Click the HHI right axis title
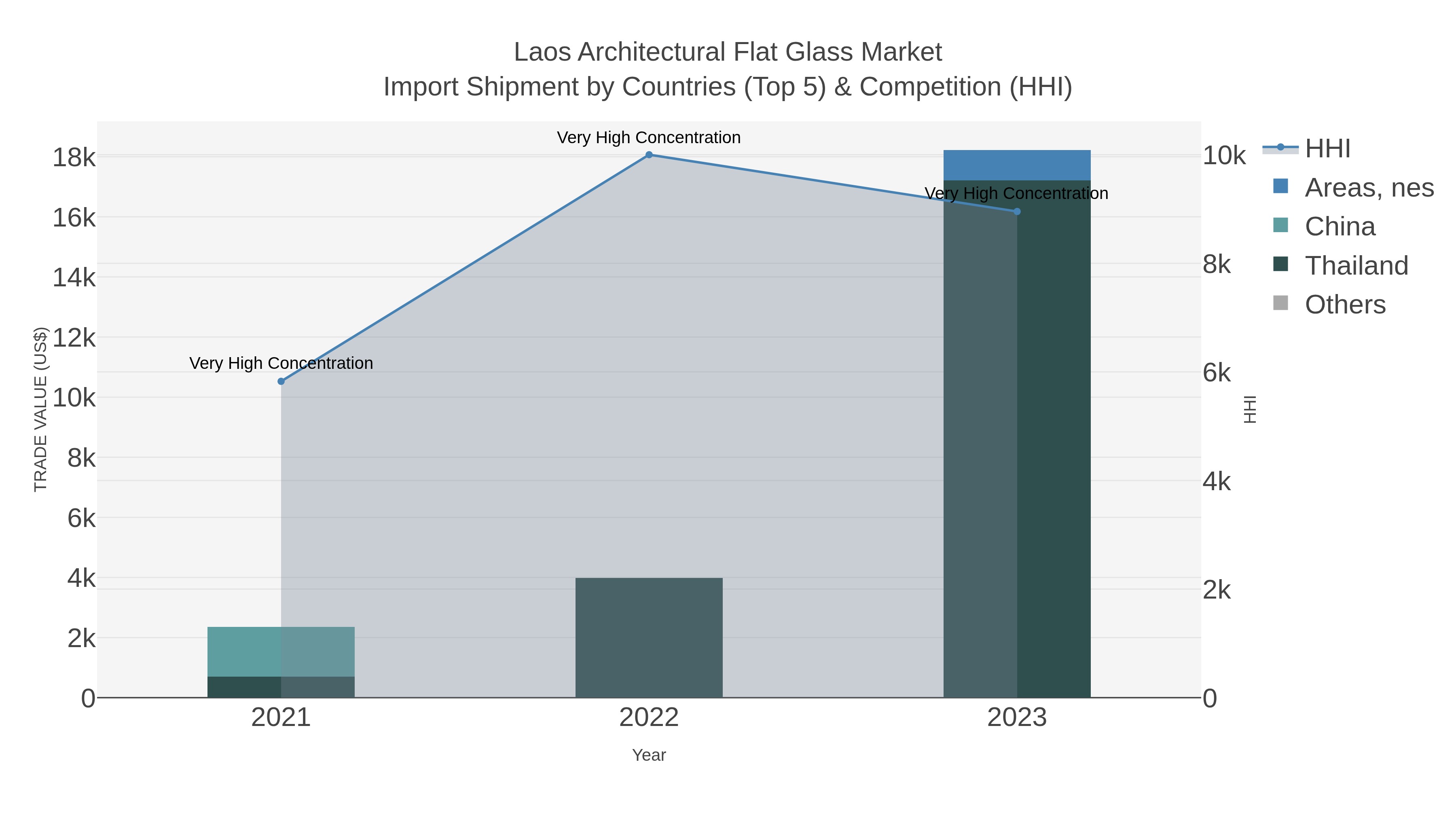 pyautogui.click(x=1250, y=409)
